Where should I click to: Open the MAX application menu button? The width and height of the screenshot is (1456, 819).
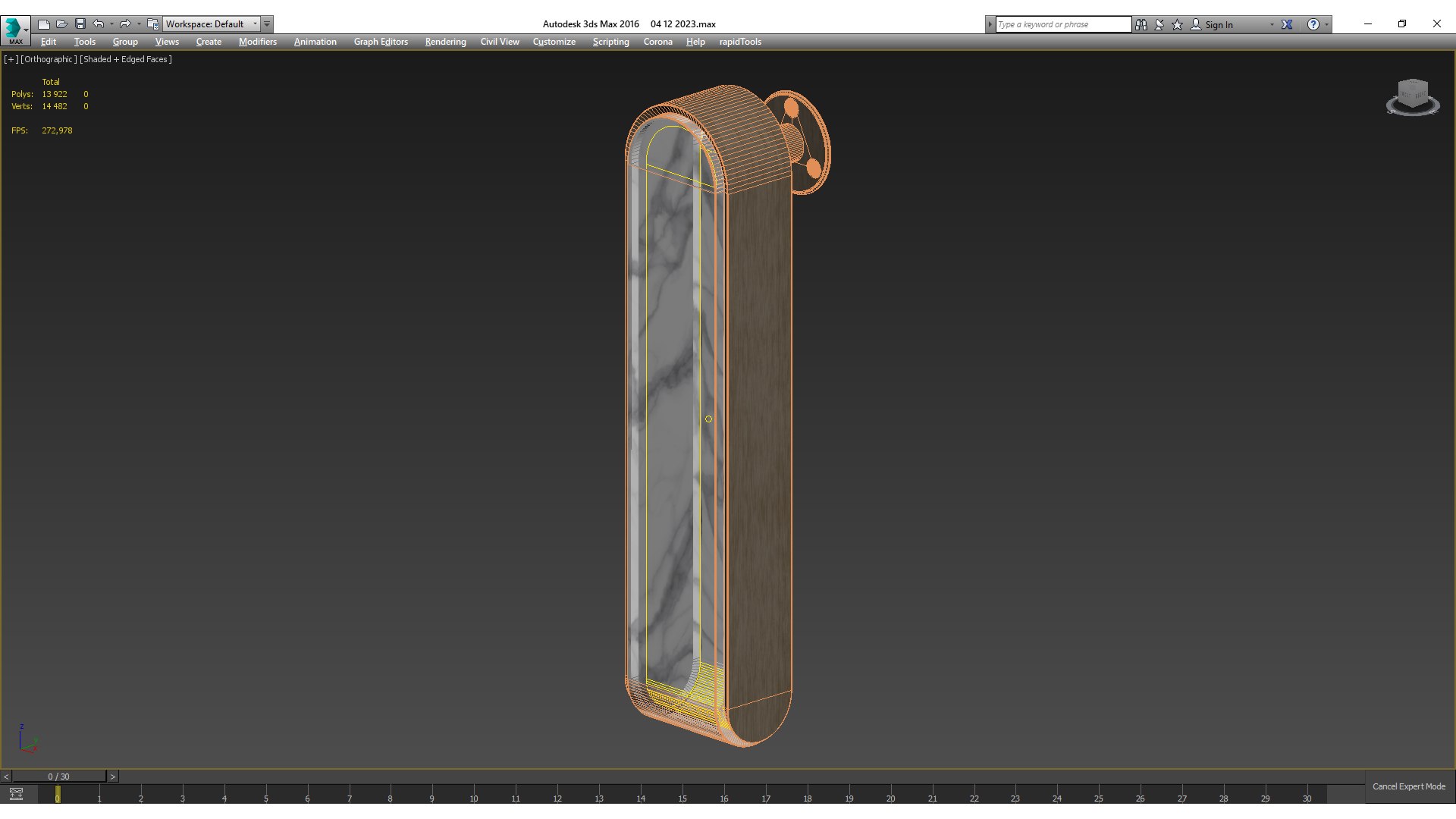15,29
